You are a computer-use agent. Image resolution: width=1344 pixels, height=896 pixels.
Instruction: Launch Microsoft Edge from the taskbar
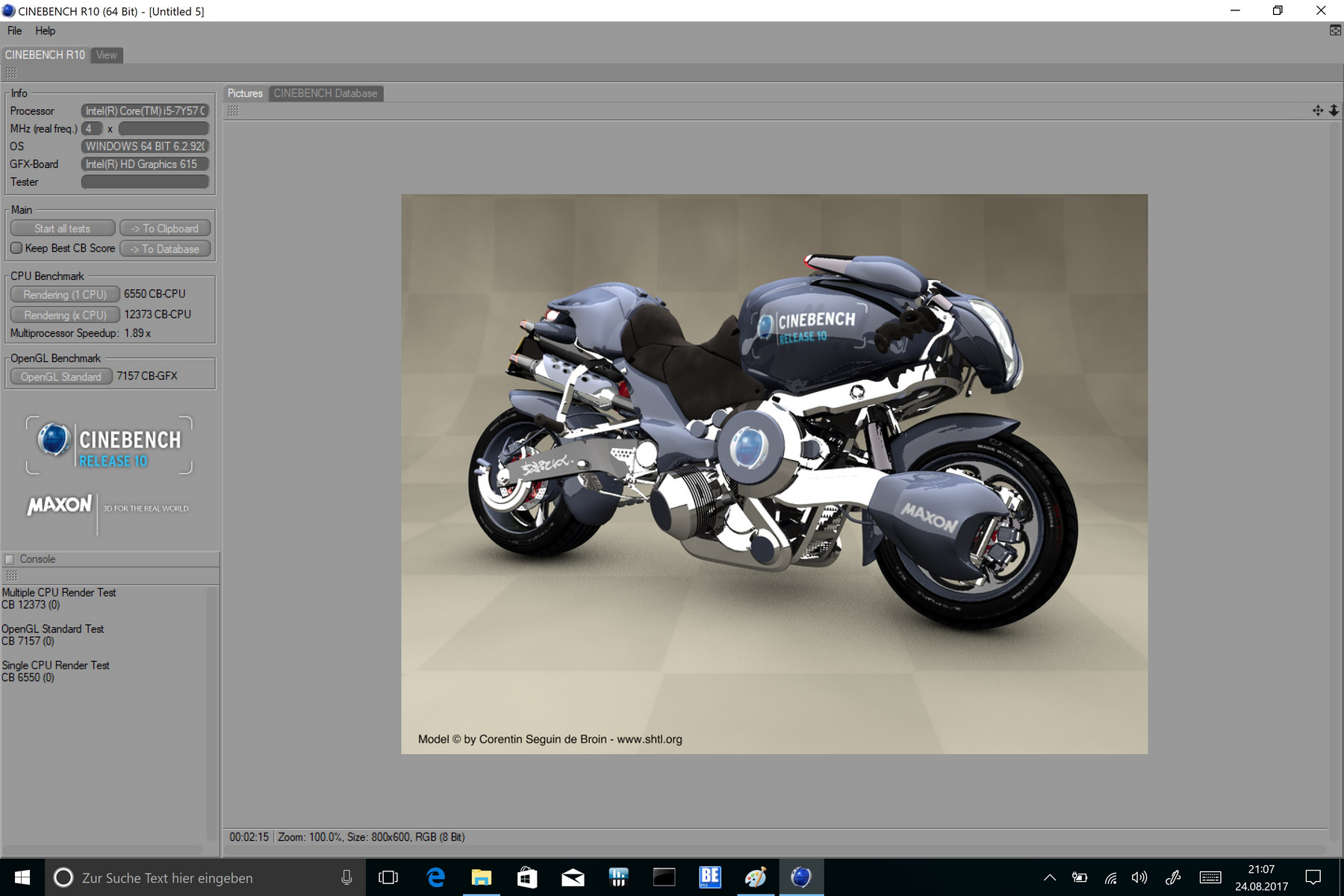pos(435,877)
